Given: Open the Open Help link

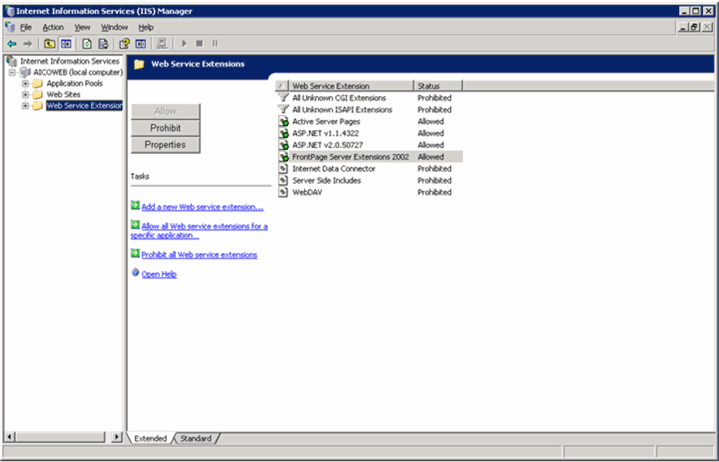Looking at the screenshot, I should pyautogui.click(x=159, y=274).
